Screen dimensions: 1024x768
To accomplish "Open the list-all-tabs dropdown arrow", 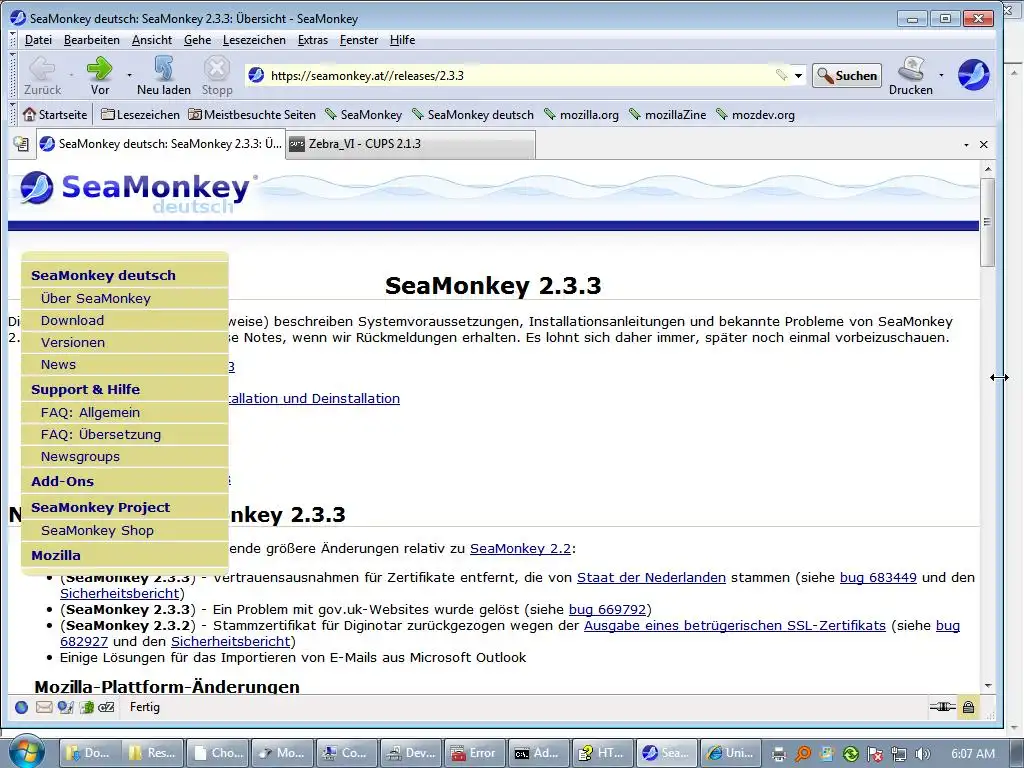I will (966, 145).
